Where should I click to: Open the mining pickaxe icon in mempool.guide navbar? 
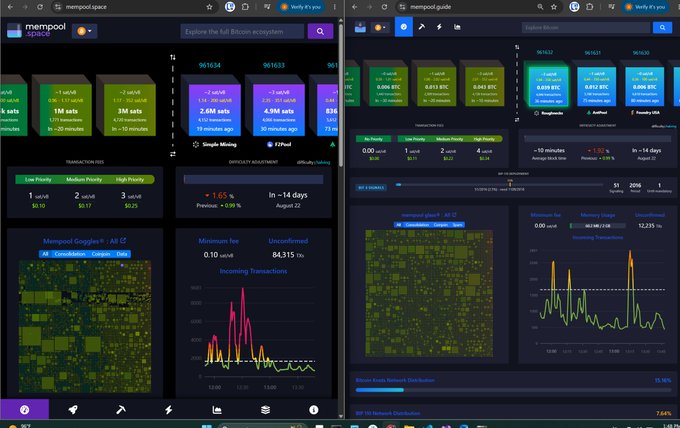tap(422, 27)
